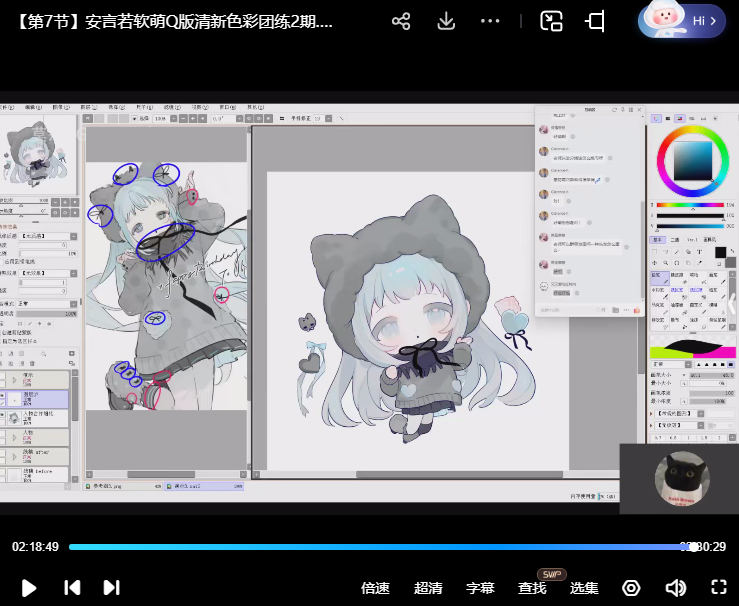Viewport: 739px width, 606px height.
Task: Click the download icon for this video
Action: [447, 21]
